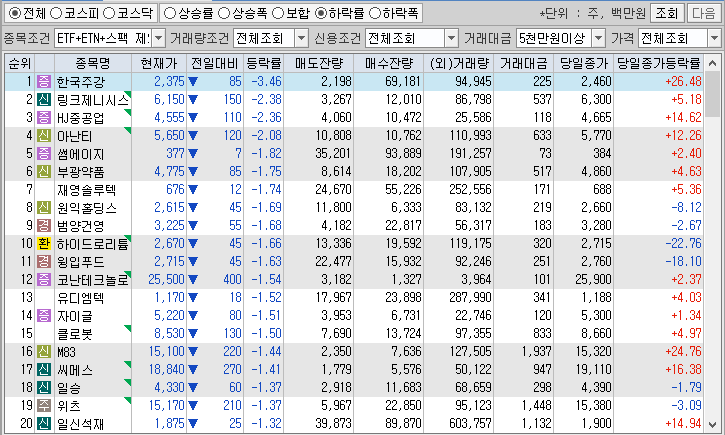Click the 증 badge icon for HJ중공업
The width and height of the screenshot is (725, 435).
point(43,118)
